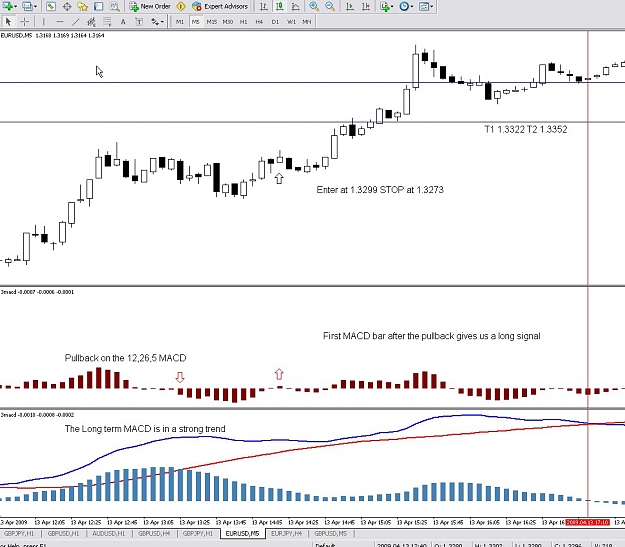Expand the Profiles dropdown arrow
Viewport: 625px width, 547px height.
(35, 6)
